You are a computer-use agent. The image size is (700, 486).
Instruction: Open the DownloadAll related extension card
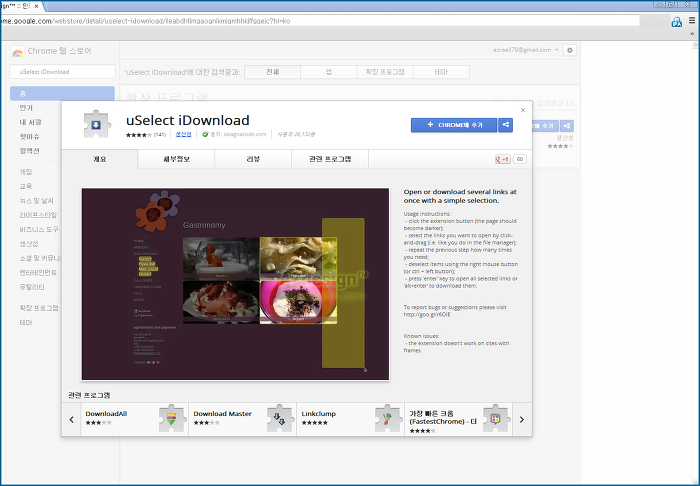134,419
